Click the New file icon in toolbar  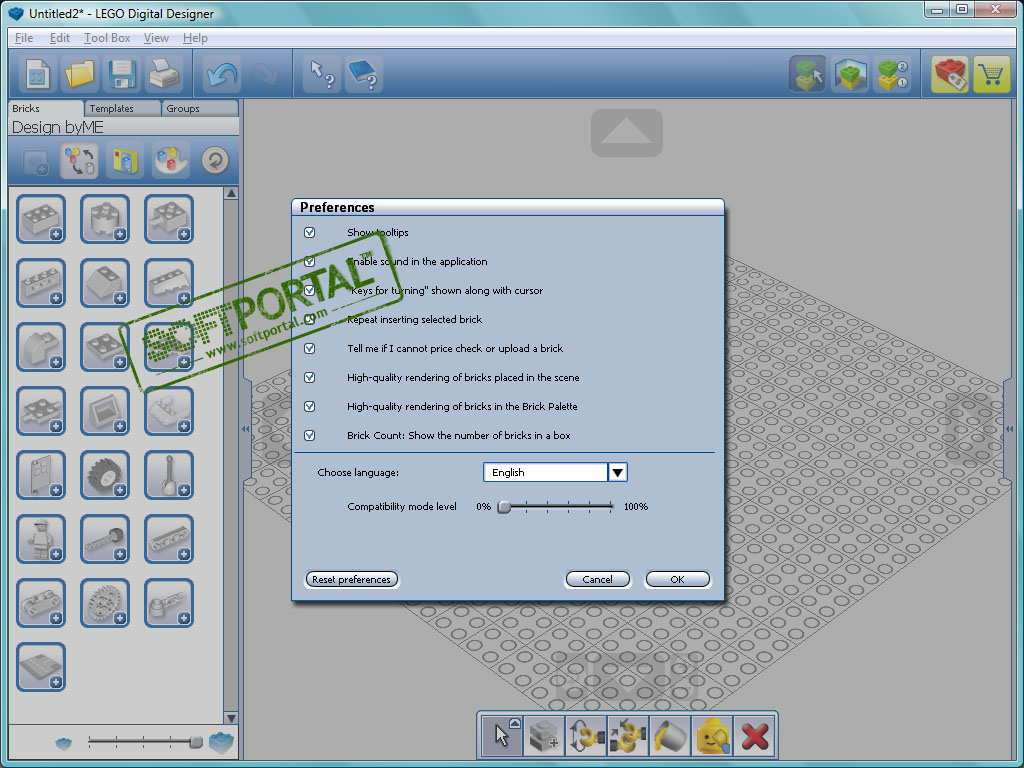coord(37,74)
